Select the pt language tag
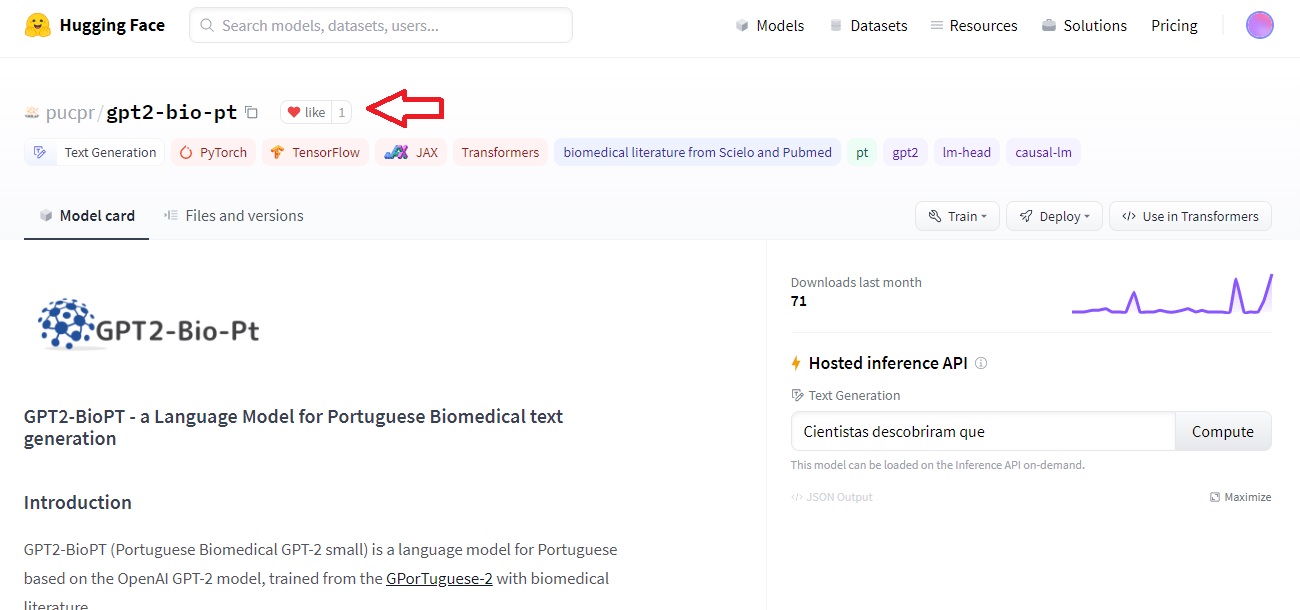Screen dimensions: 1300x610 (x=862, y=152)
